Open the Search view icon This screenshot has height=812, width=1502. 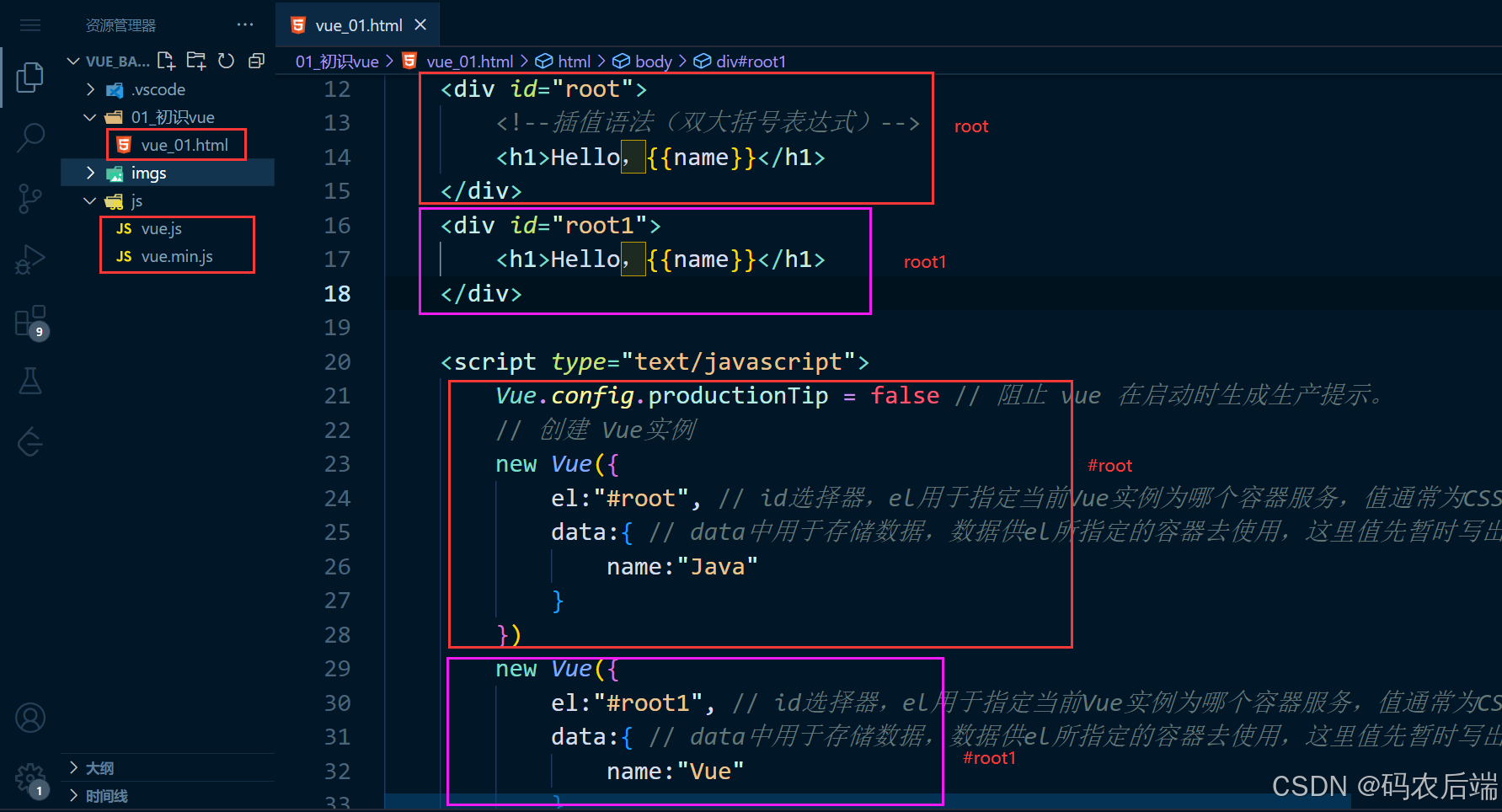pos(30,137)
